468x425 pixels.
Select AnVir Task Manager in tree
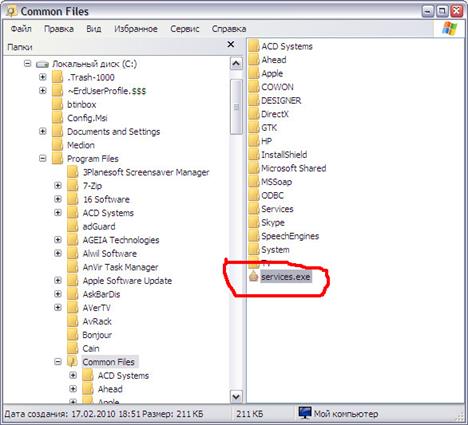click(x=120, y=267)
